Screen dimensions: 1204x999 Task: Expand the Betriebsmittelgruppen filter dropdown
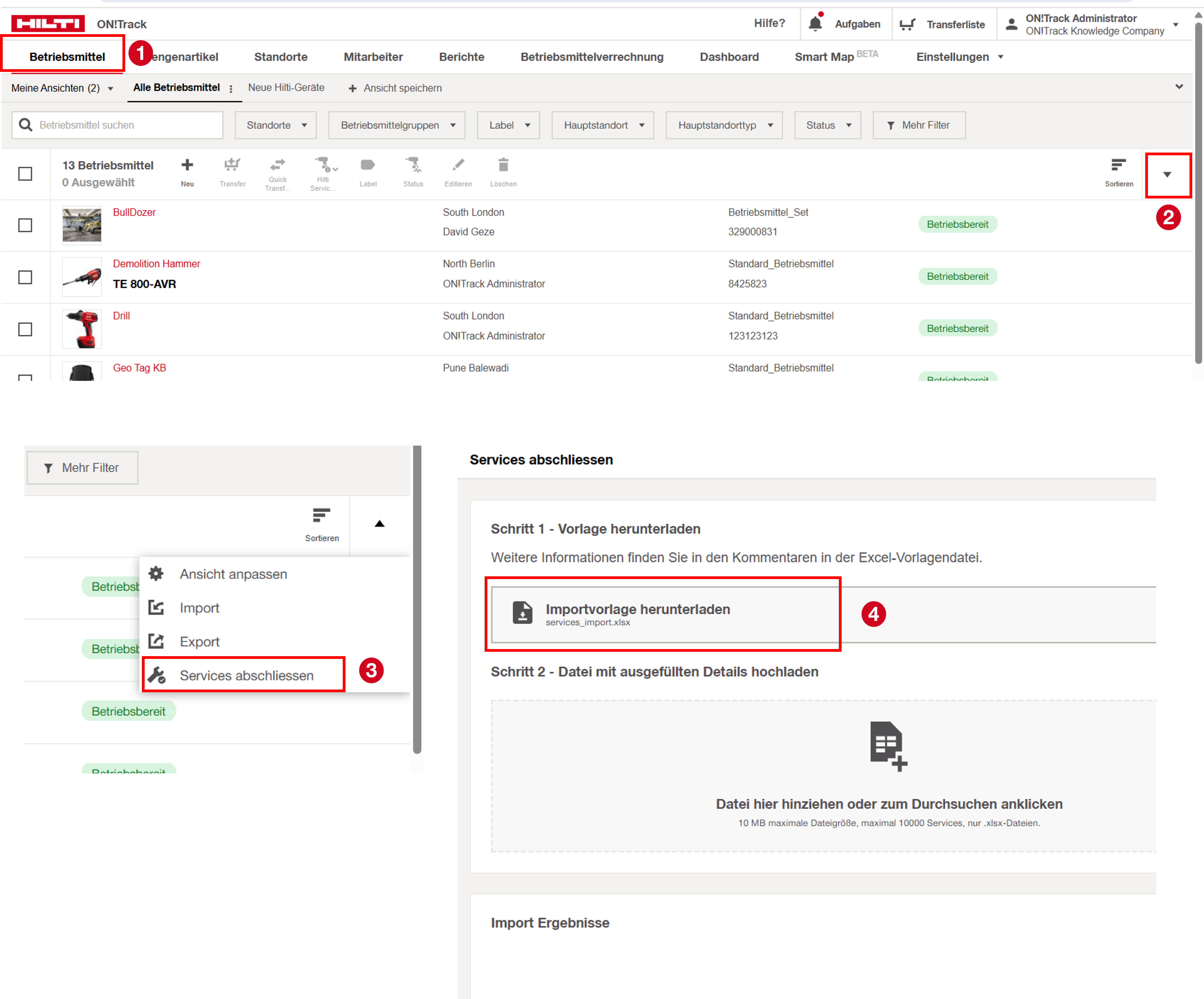(x=397, y=125)
